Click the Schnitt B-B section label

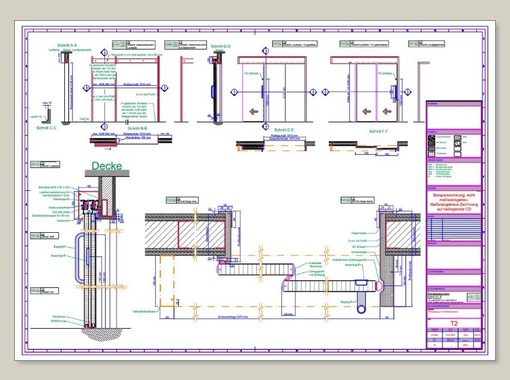pyautogui.click(x=137, y=128)
